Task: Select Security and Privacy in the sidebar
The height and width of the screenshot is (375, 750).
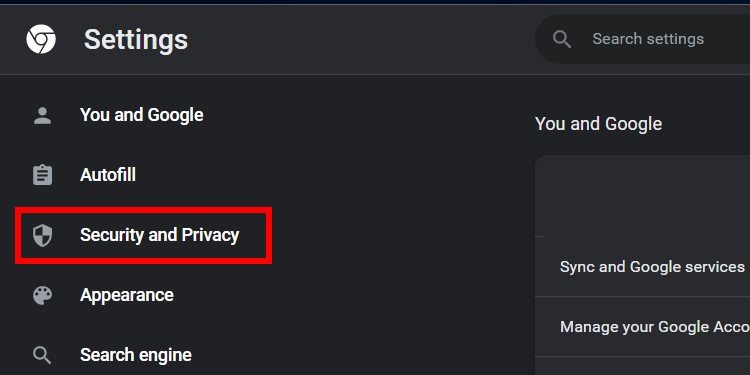Action: [159, 235]
